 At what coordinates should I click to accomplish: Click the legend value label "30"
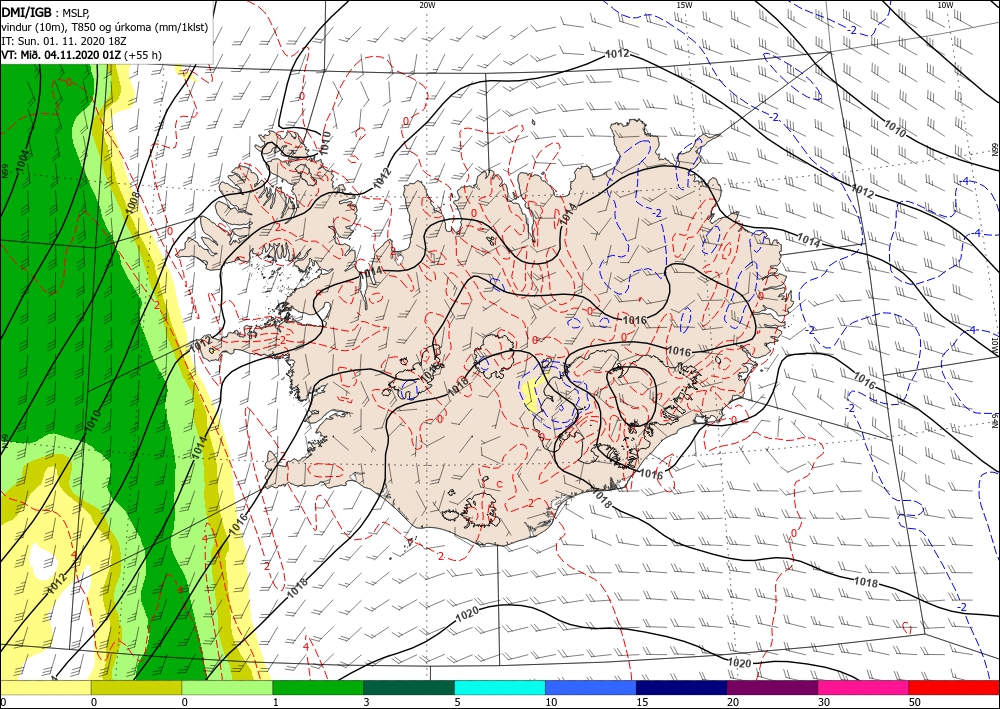pos(824,702)
